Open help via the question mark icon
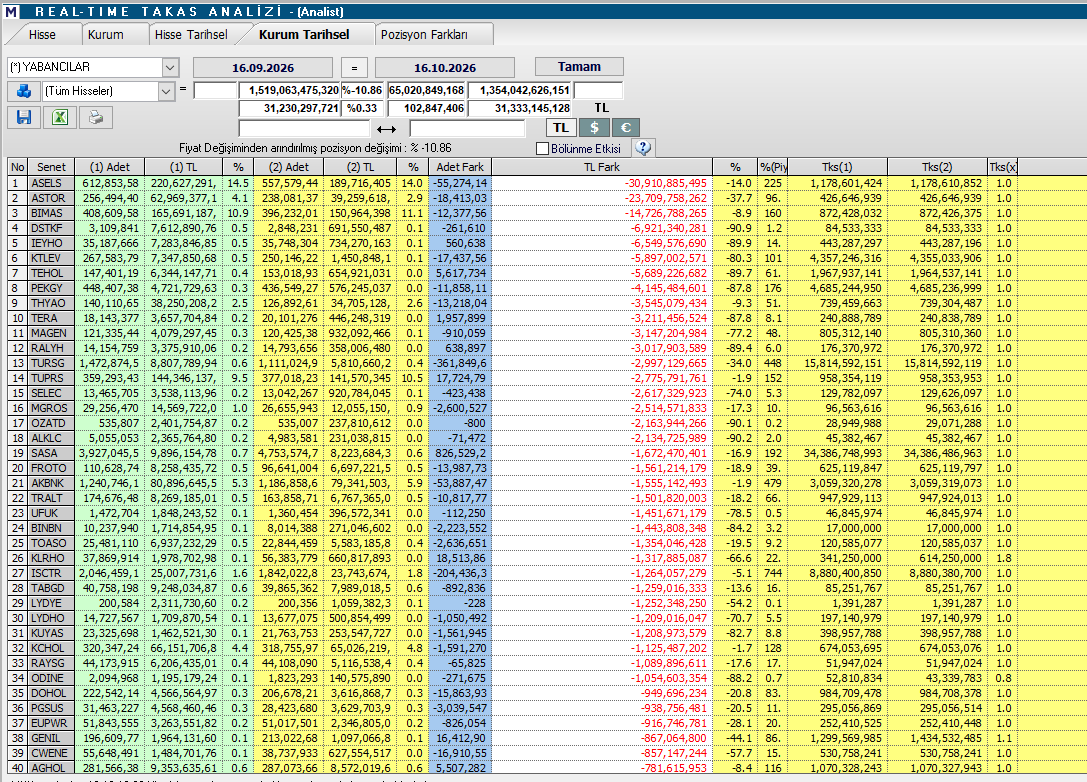The height and width of the screenshot is (782, 1087). click(x=643, y=148)
